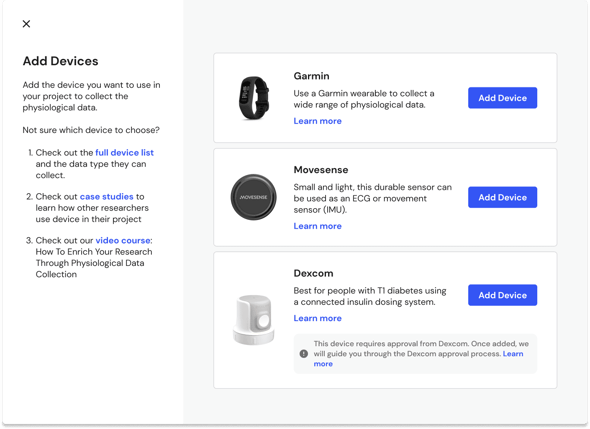Open the full device list link

tap(125, 153)
